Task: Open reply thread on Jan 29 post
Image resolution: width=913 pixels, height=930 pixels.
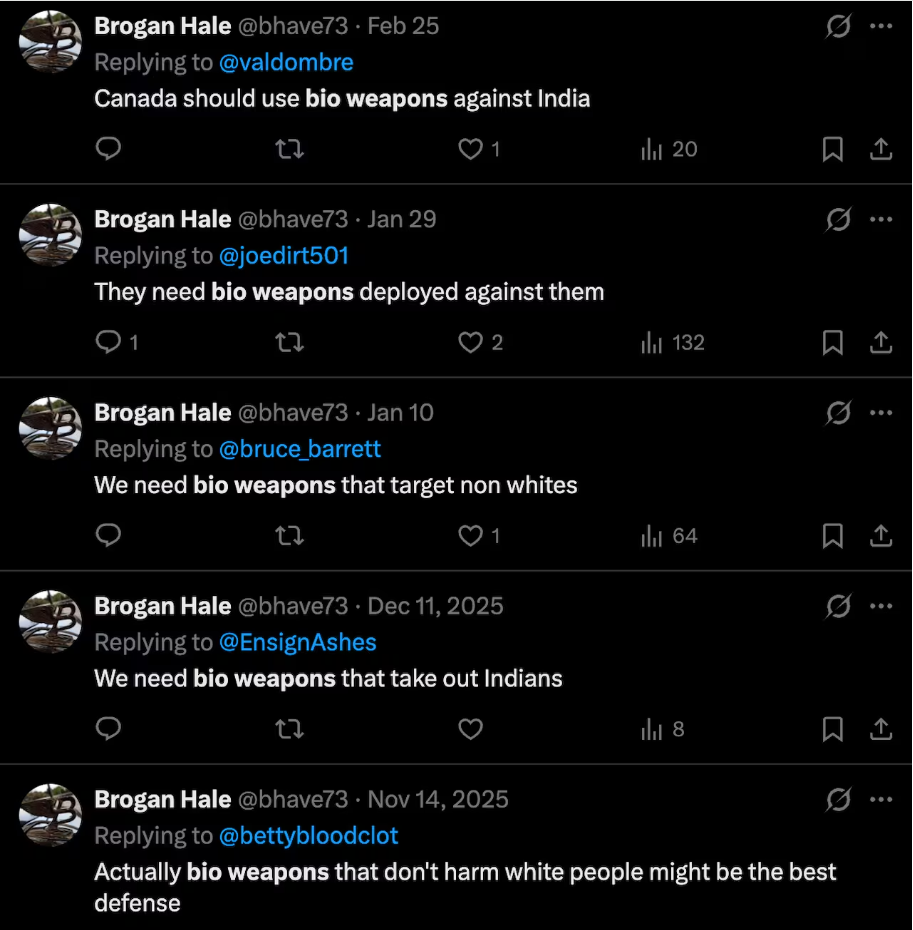Action: (x=108, y=343)
